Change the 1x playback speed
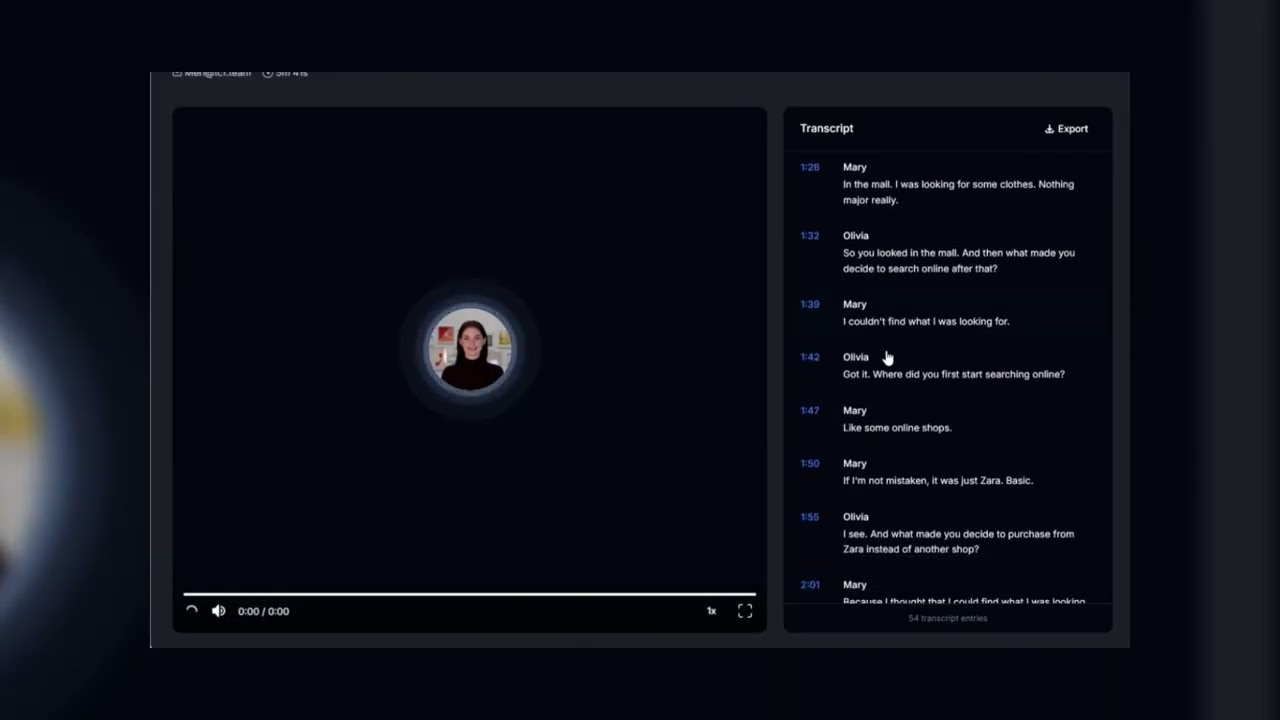The height and width of the screenshot is (720, 1280). (711, 611)
